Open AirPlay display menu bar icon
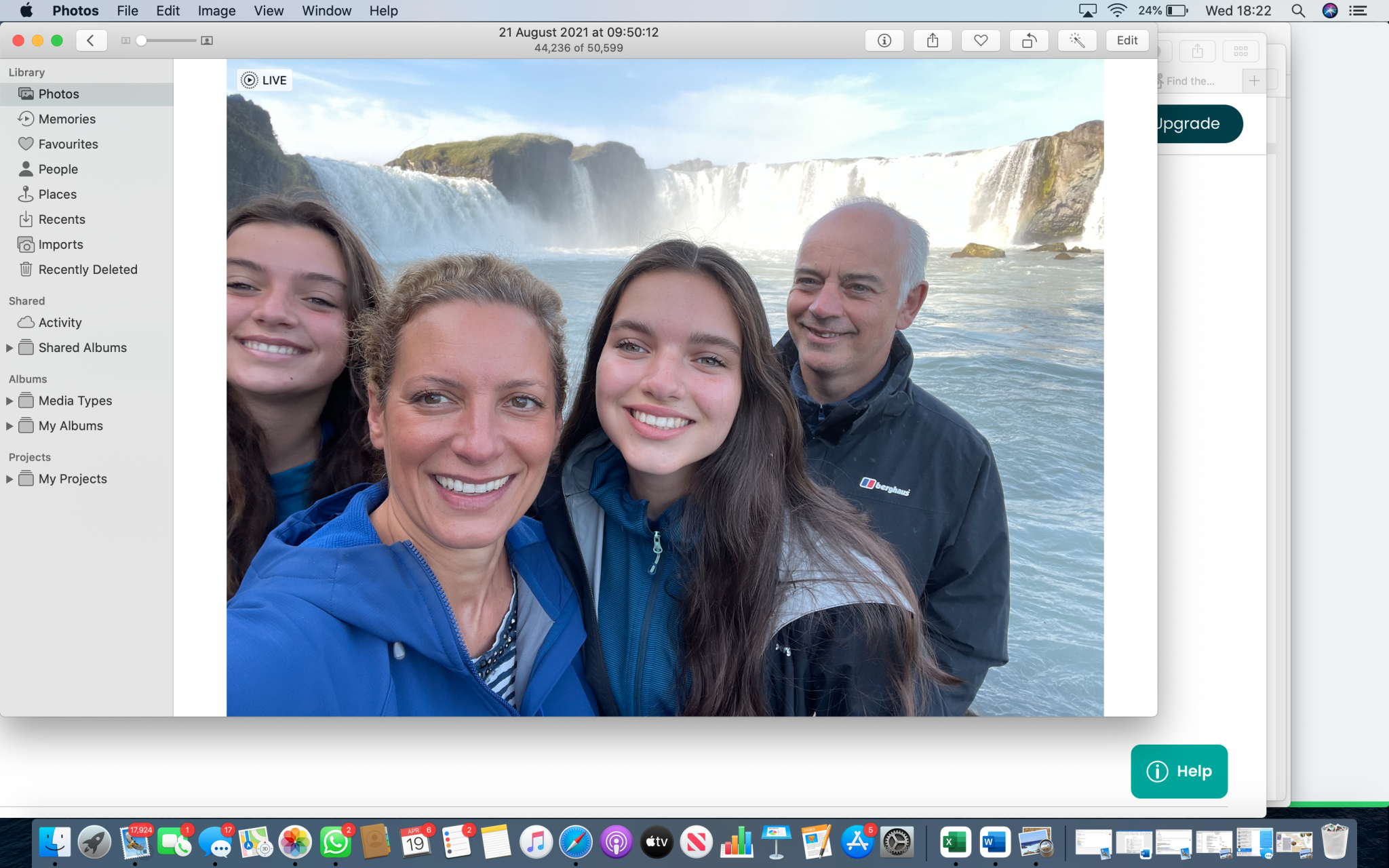The width and height of the screenshot is (1389, 868). (x=1087, y=11)
